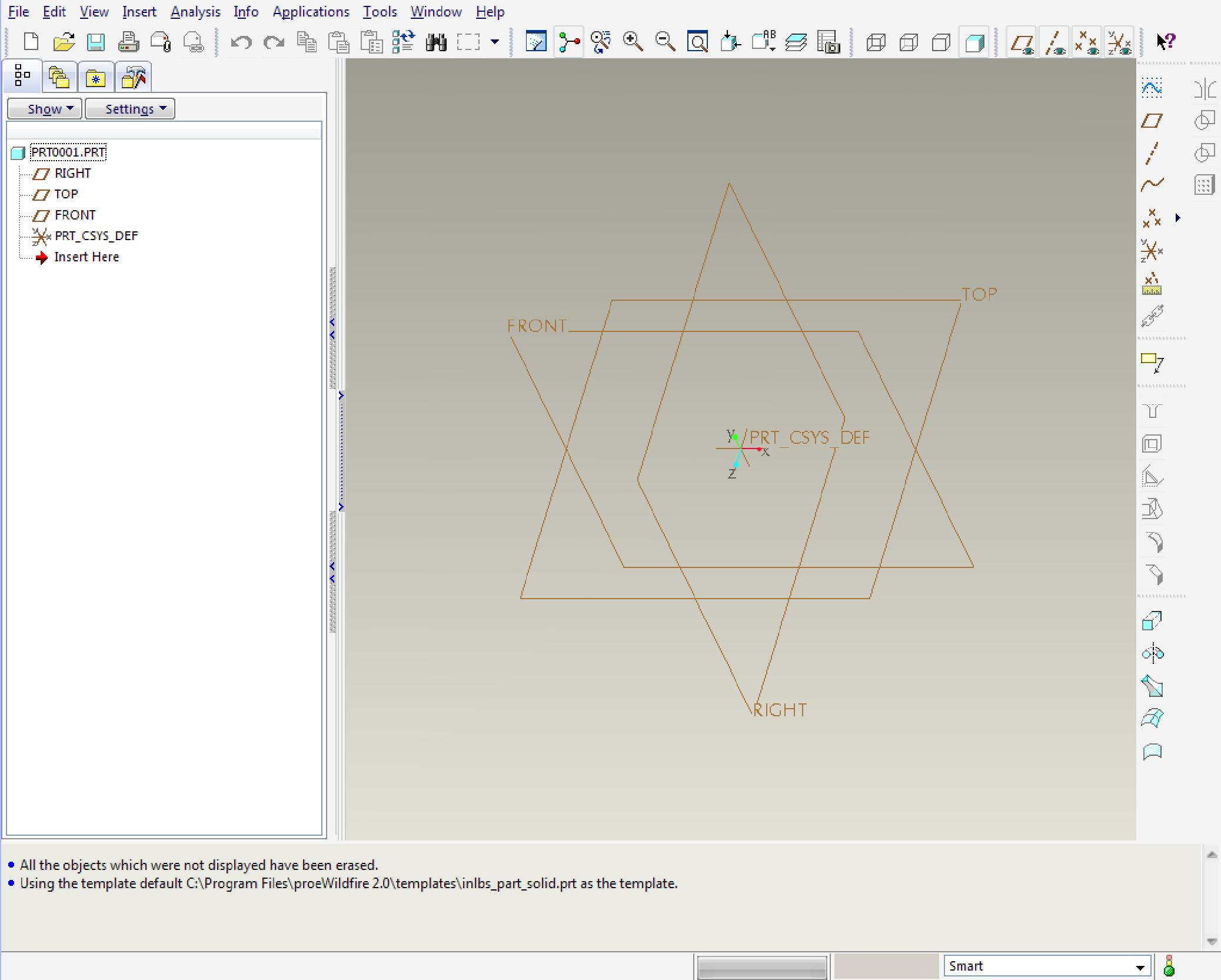1221x980 pixels.
Task: Switch to the Connections tab
Action: coord(133,77)
